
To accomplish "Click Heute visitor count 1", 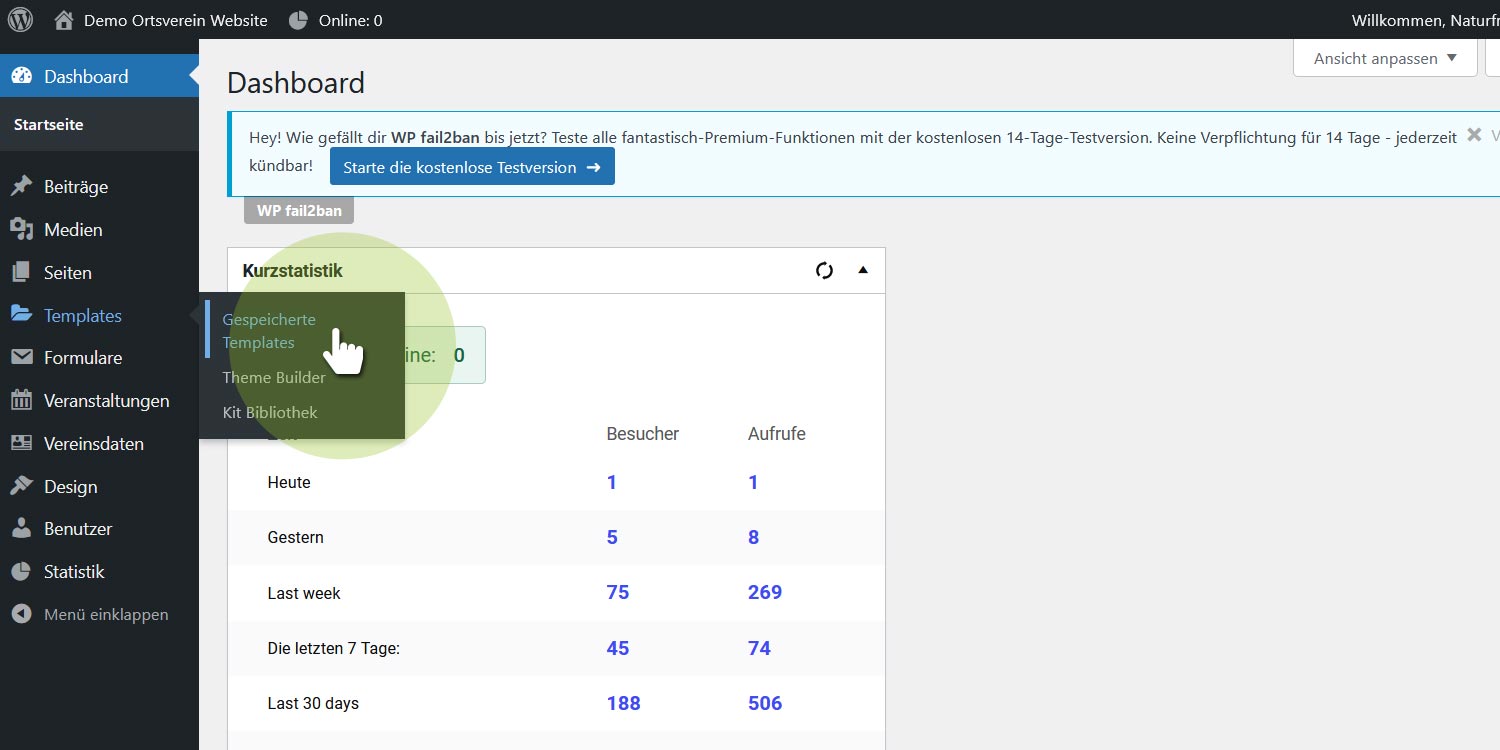I will 611,482.
